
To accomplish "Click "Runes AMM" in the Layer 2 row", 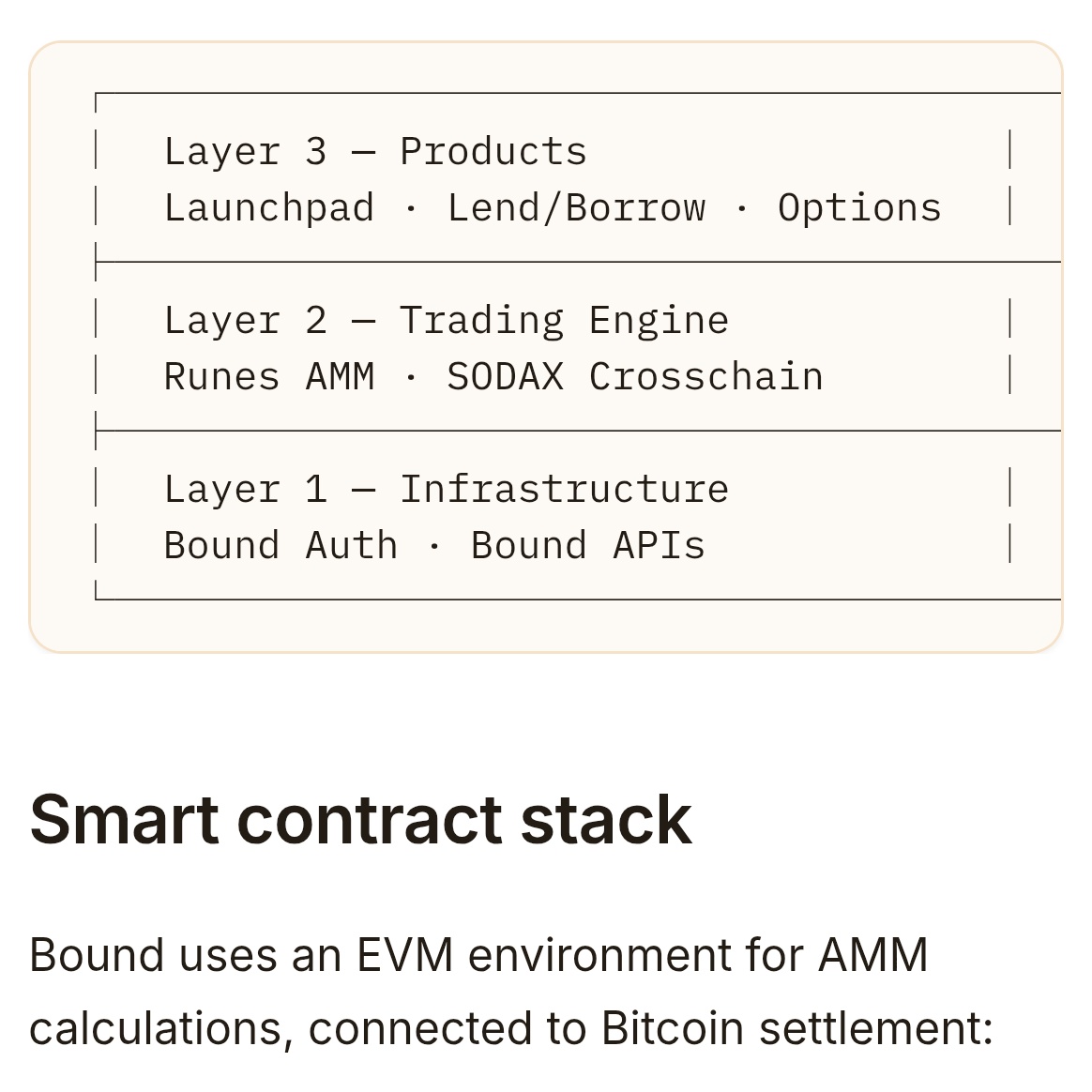I will [269, 377].
